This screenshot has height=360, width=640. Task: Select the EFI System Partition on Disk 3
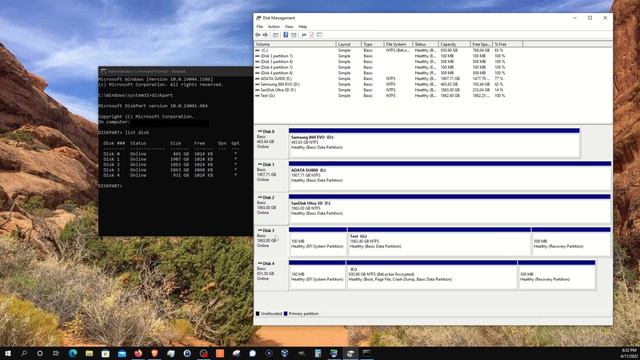tap(318, 242)
